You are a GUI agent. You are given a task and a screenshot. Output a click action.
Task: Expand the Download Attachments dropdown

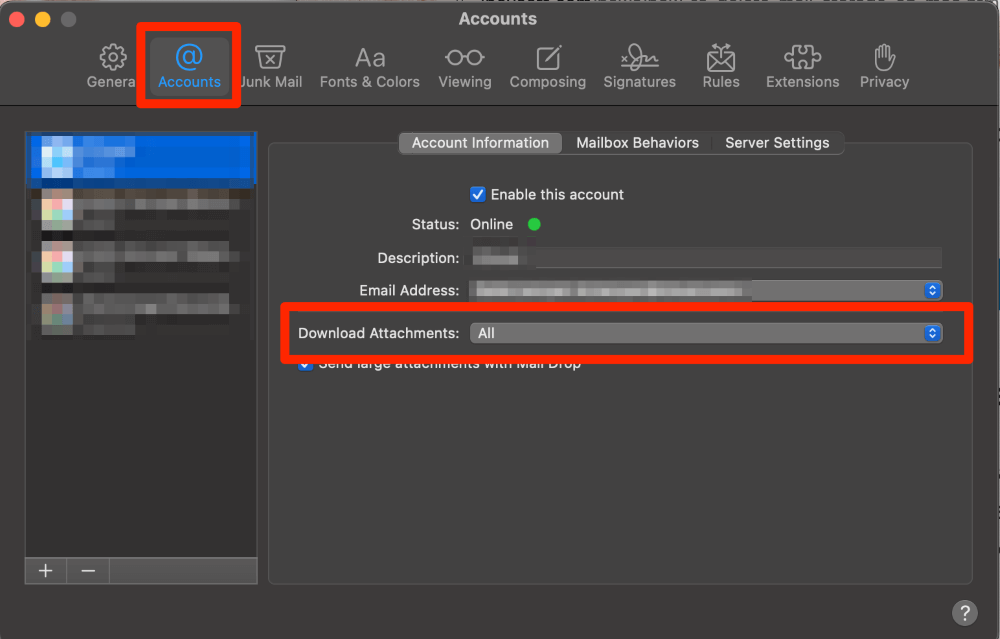[x=706, y=333]
